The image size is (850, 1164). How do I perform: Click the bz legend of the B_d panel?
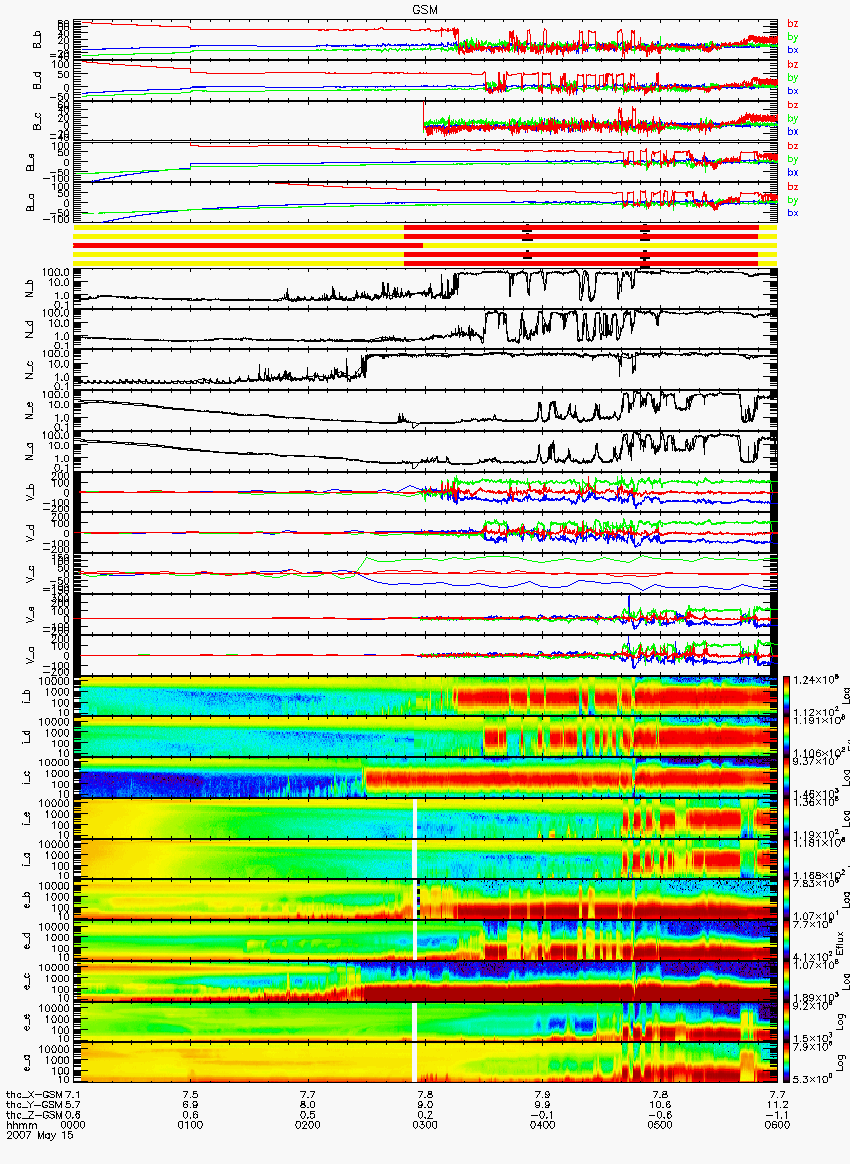793,65
